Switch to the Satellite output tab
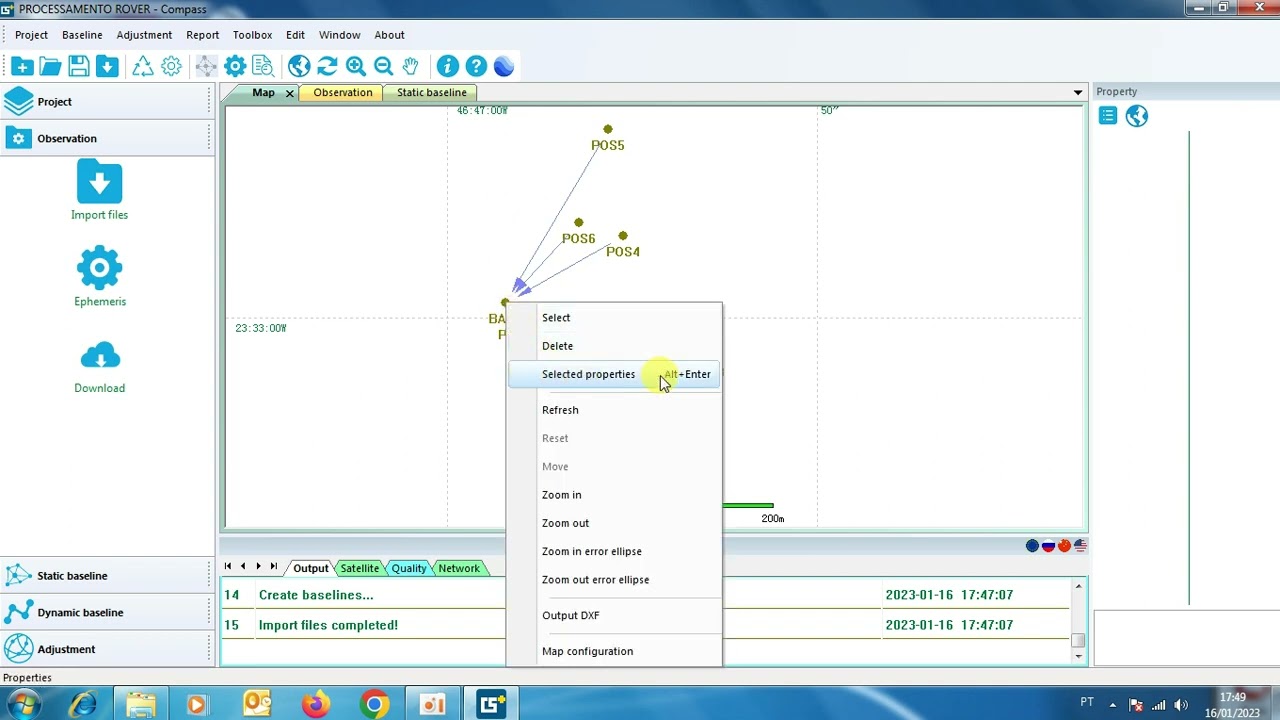This screenshot has width=1280, height=720. click(359, 568)
